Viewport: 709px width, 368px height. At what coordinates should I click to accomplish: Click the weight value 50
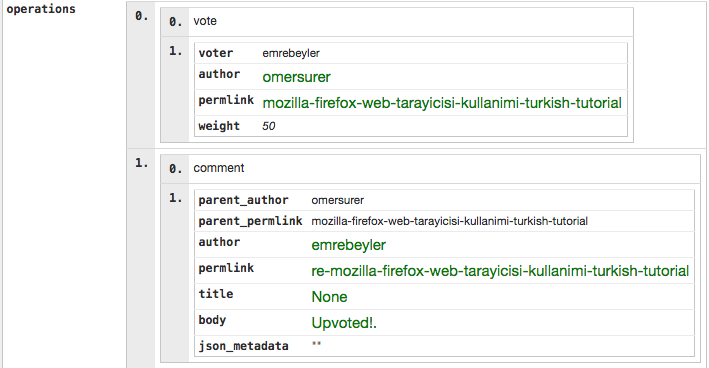(x=269, y=126)
